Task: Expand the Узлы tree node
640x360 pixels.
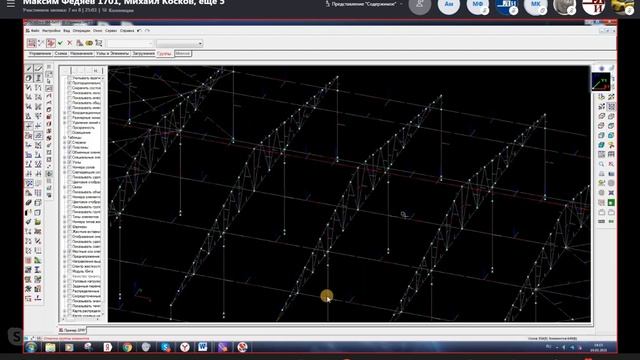Action: [64, 162]
